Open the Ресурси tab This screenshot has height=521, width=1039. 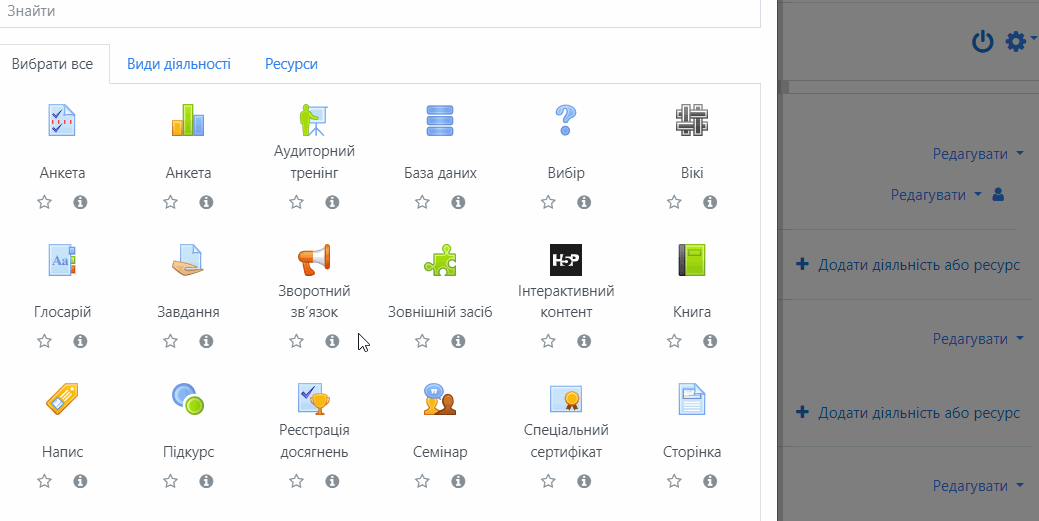tap(291, 64)
